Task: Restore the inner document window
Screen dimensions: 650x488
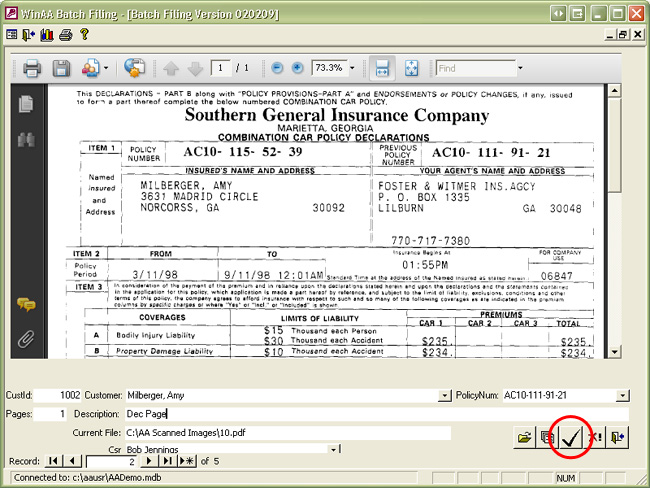Action: (x=623, y=34)
